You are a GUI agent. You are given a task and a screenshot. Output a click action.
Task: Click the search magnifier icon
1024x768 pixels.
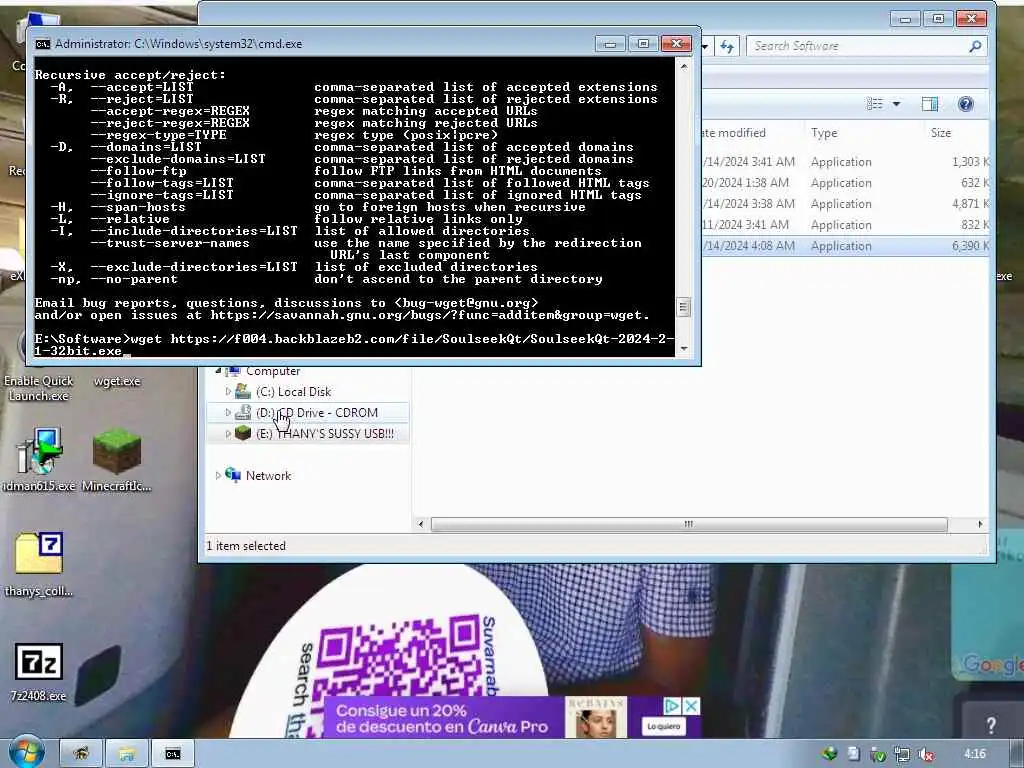[975, 46]
